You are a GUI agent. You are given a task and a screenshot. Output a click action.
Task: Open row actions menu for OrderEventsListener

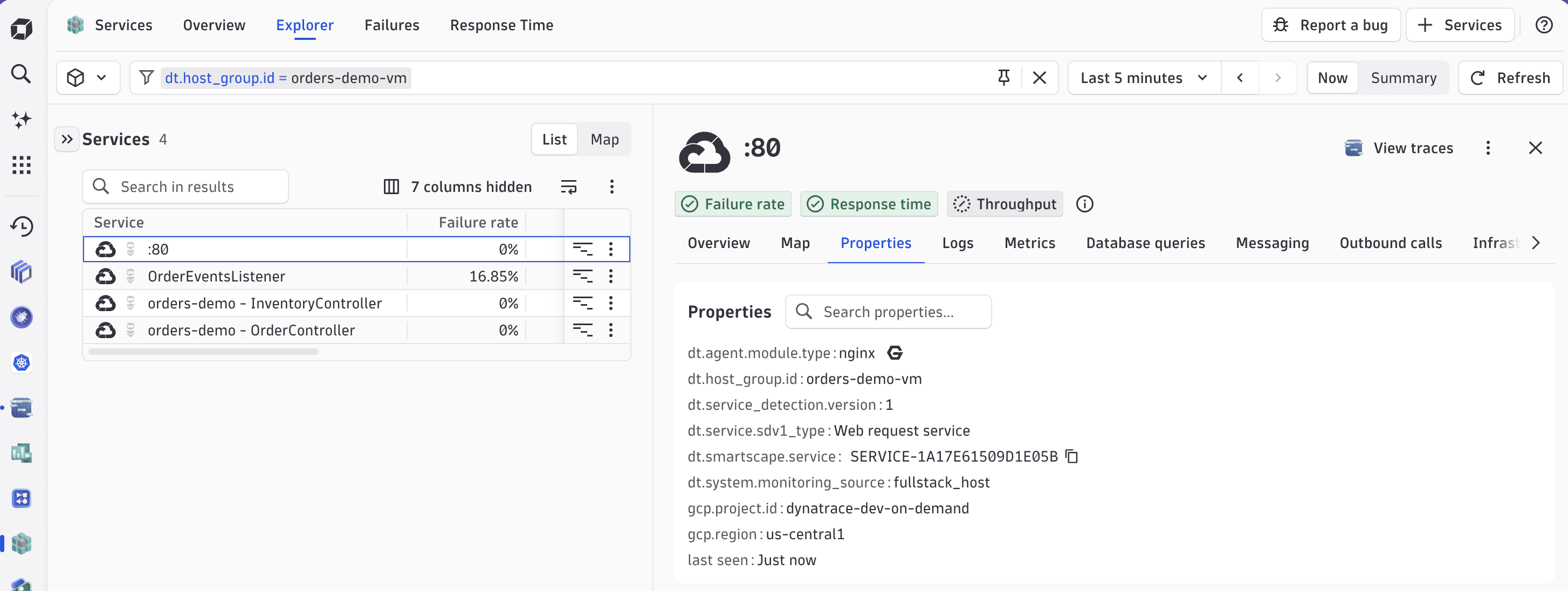pyautogui.click(x=610, y=276)
